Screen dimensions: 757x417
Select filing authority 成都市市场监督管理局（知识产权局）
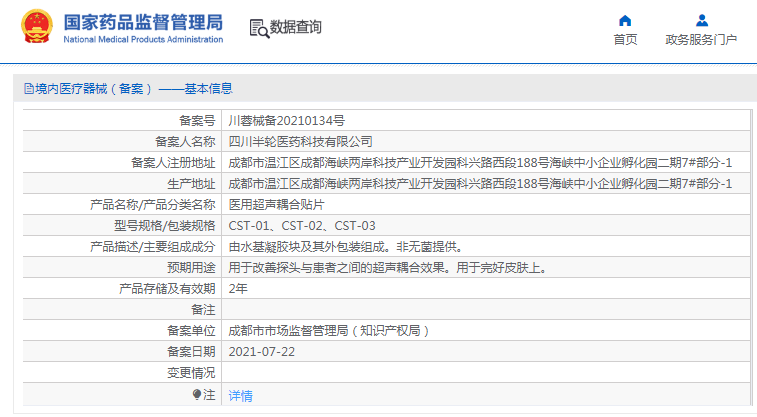(x=329, y=331)
